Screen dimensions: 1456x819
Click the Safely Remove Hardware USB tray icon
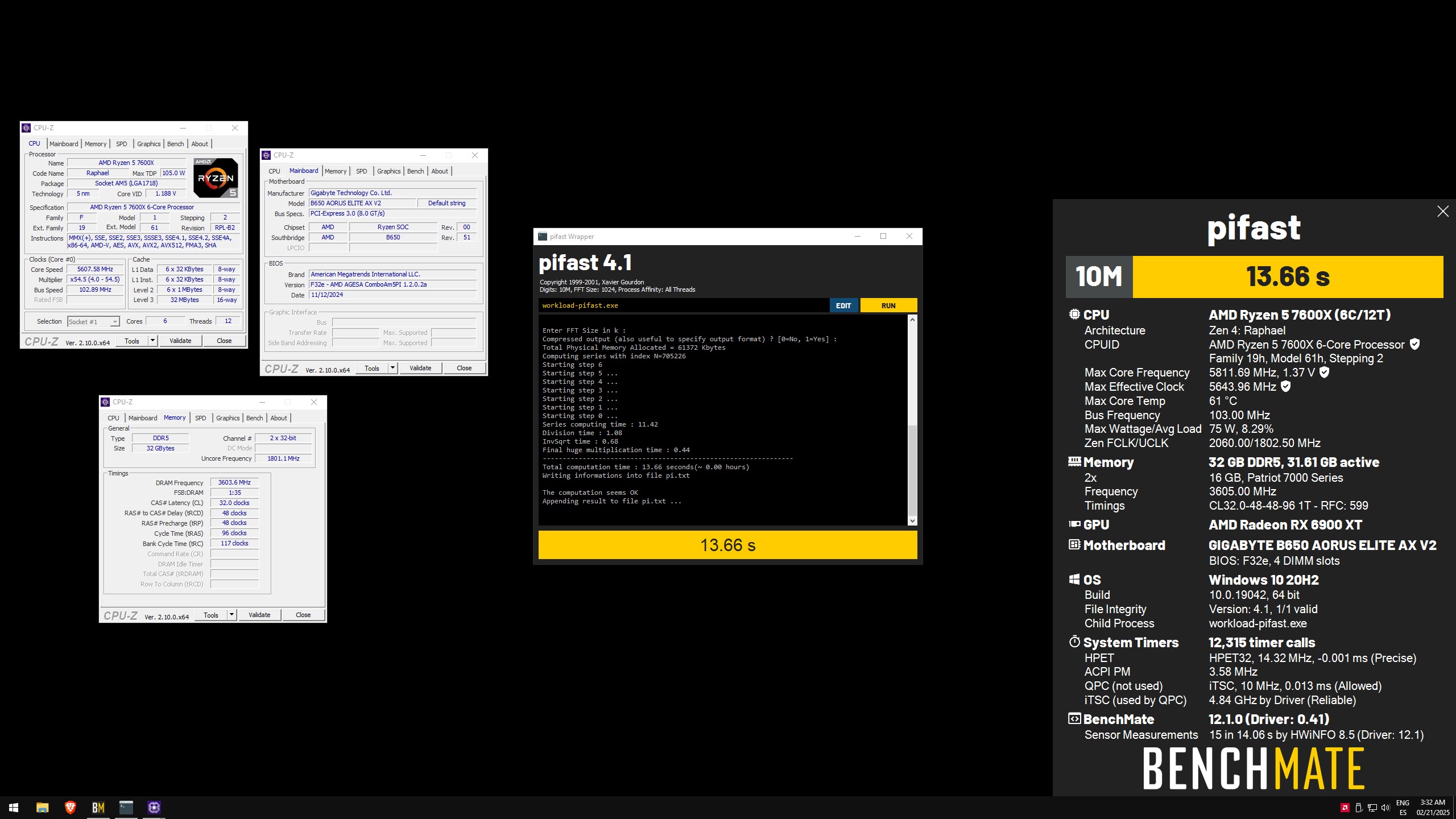point(1359,808)
